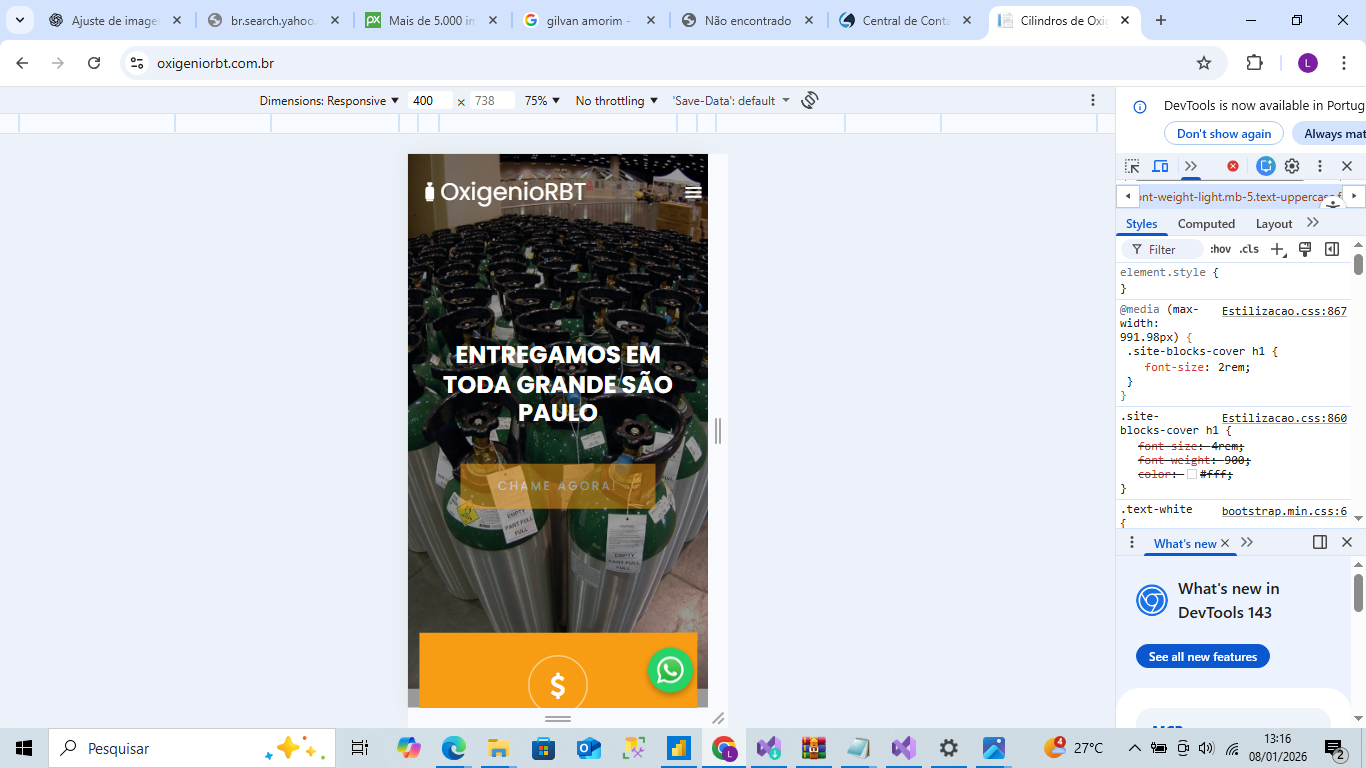
Task: Open DevTools settings gear
Action: click(x=1292, y=166)
